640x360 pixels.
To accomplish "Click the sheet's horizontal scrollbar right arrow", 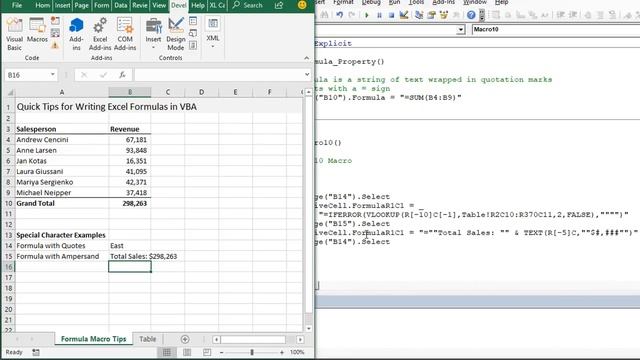I will 300,340.
